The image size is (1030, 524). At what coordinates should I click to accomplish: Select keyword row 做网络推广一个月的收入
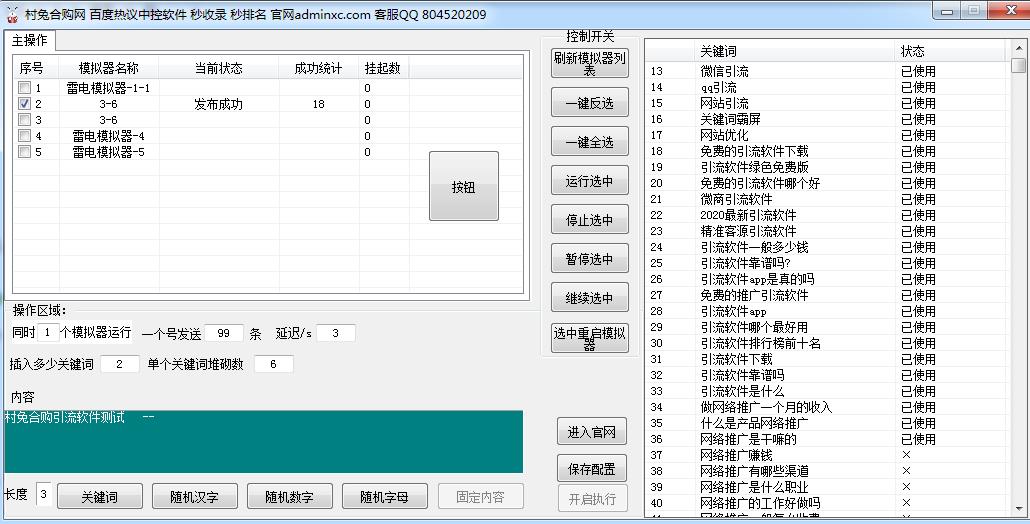(x=826, y=407)
